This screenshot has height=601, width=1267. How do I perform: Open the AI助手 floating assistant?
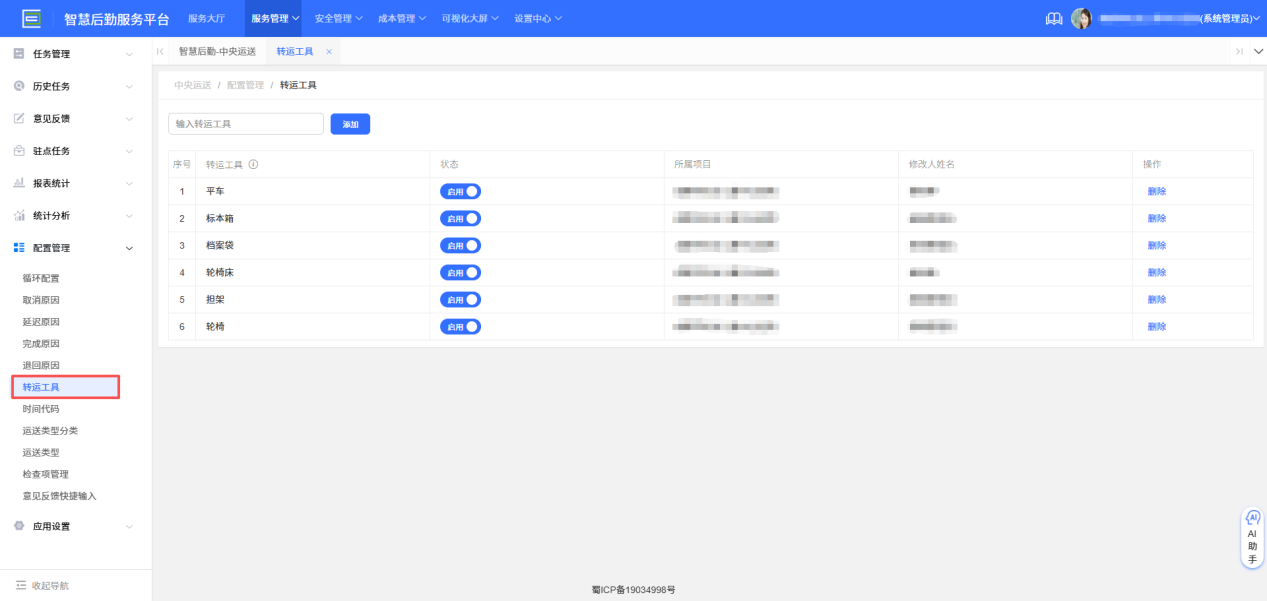(x=1252, y=539)
